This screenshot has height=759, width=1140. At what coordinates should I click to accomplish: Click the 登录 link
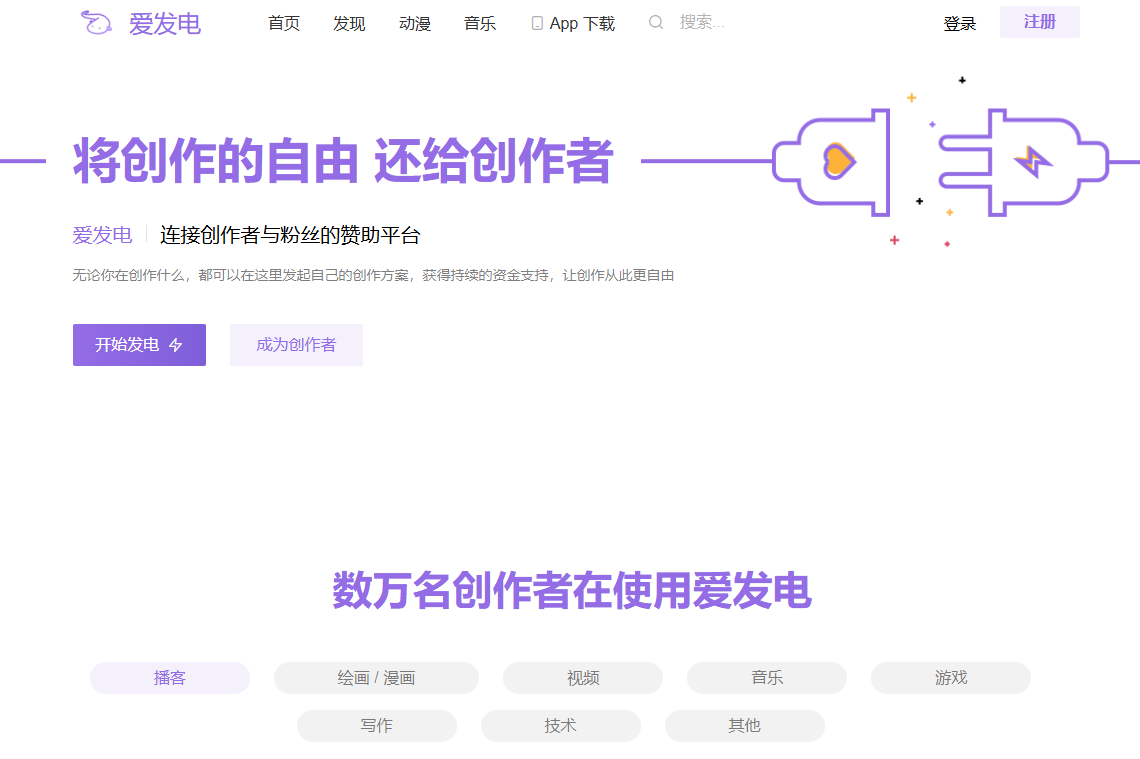tap(959, 23)
